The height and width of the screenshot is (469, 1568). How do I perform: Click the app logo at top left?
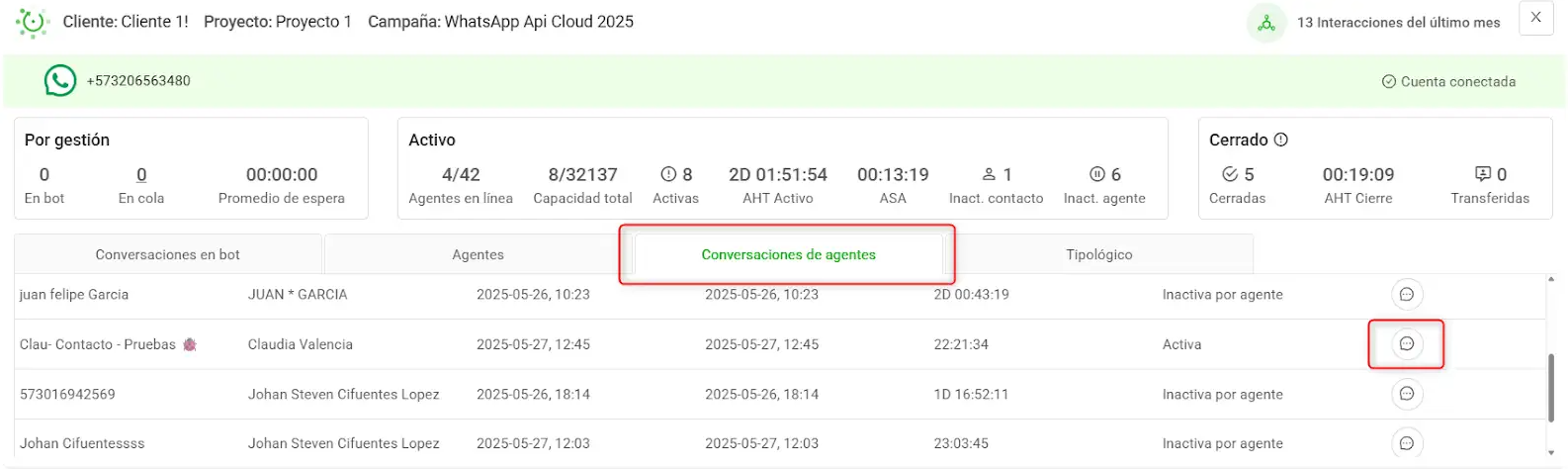(33, 22)
